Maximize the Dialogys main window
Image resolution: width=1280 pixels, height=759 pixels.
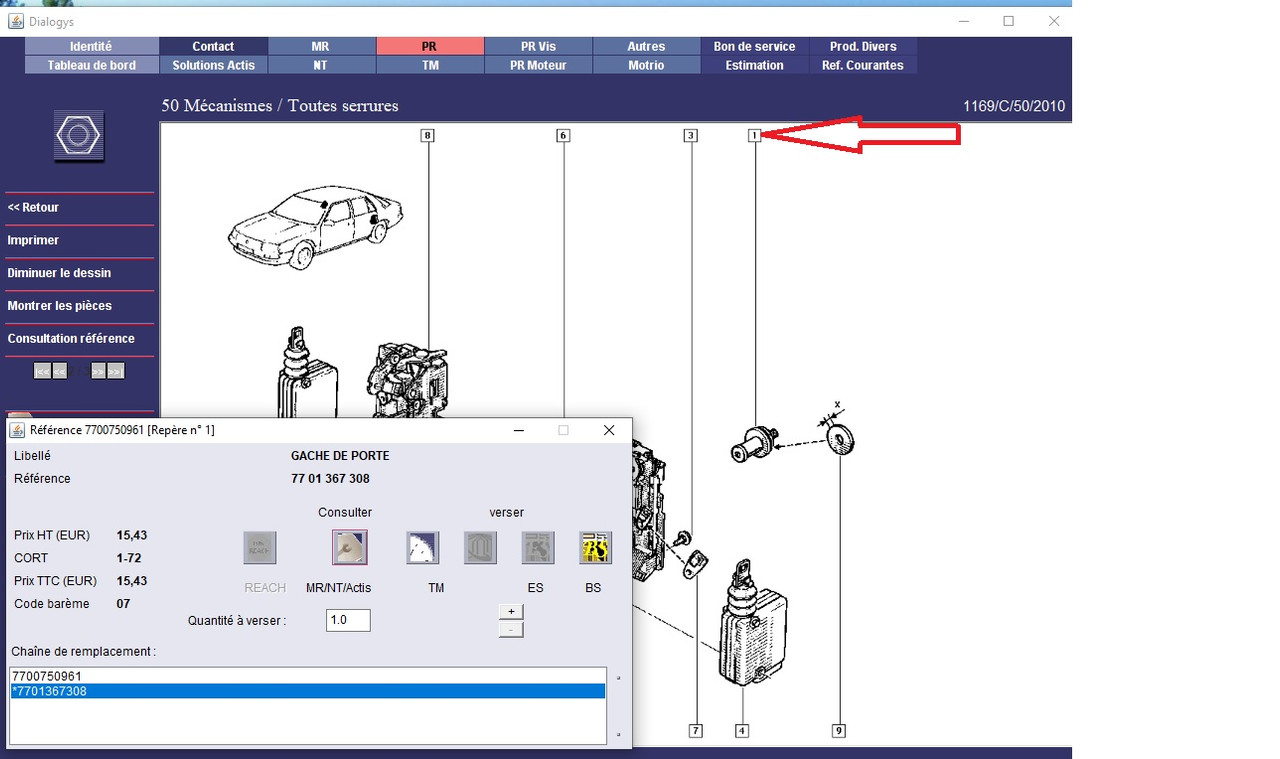[x=1008, y=21]
